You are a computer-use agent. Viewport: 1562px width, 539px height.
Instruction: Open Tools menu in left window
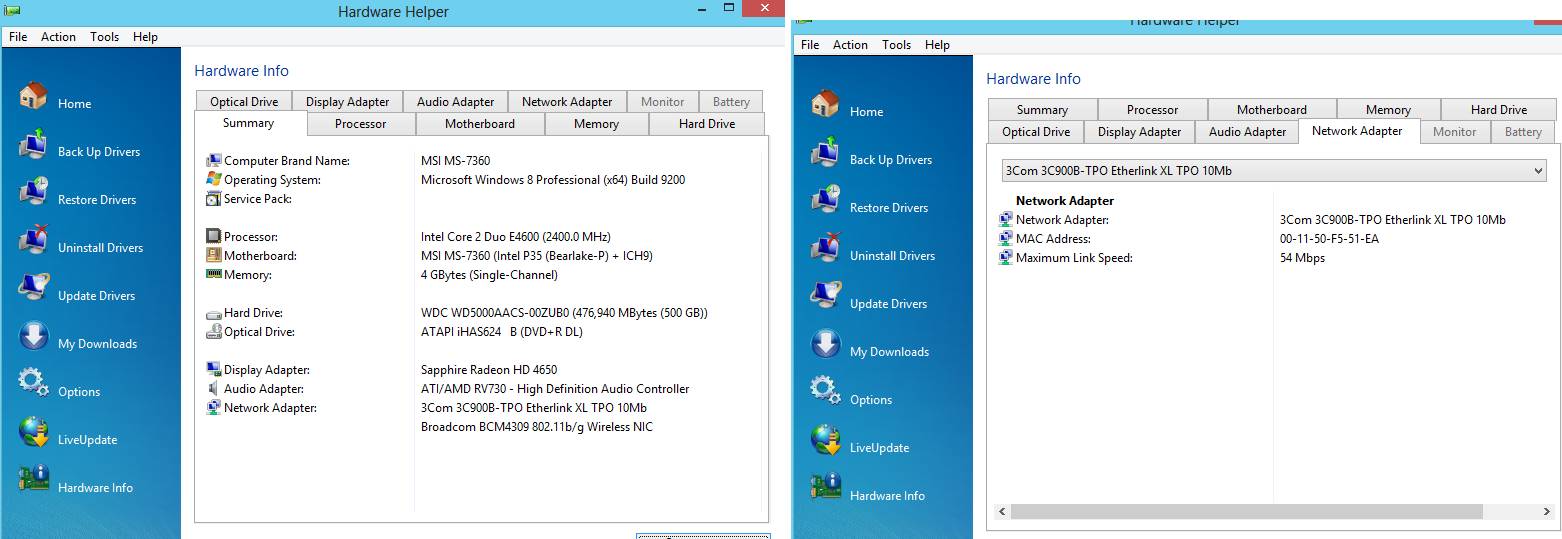104,37
